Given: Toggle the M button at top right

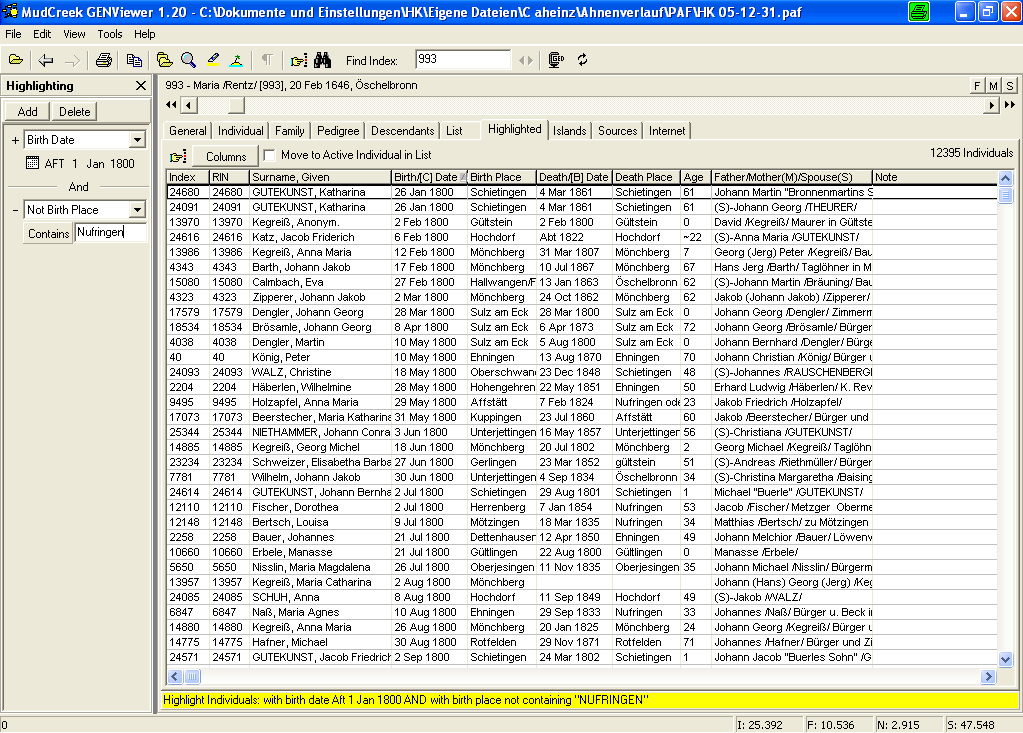Looking at the screenshot, I should pos(993,86).
